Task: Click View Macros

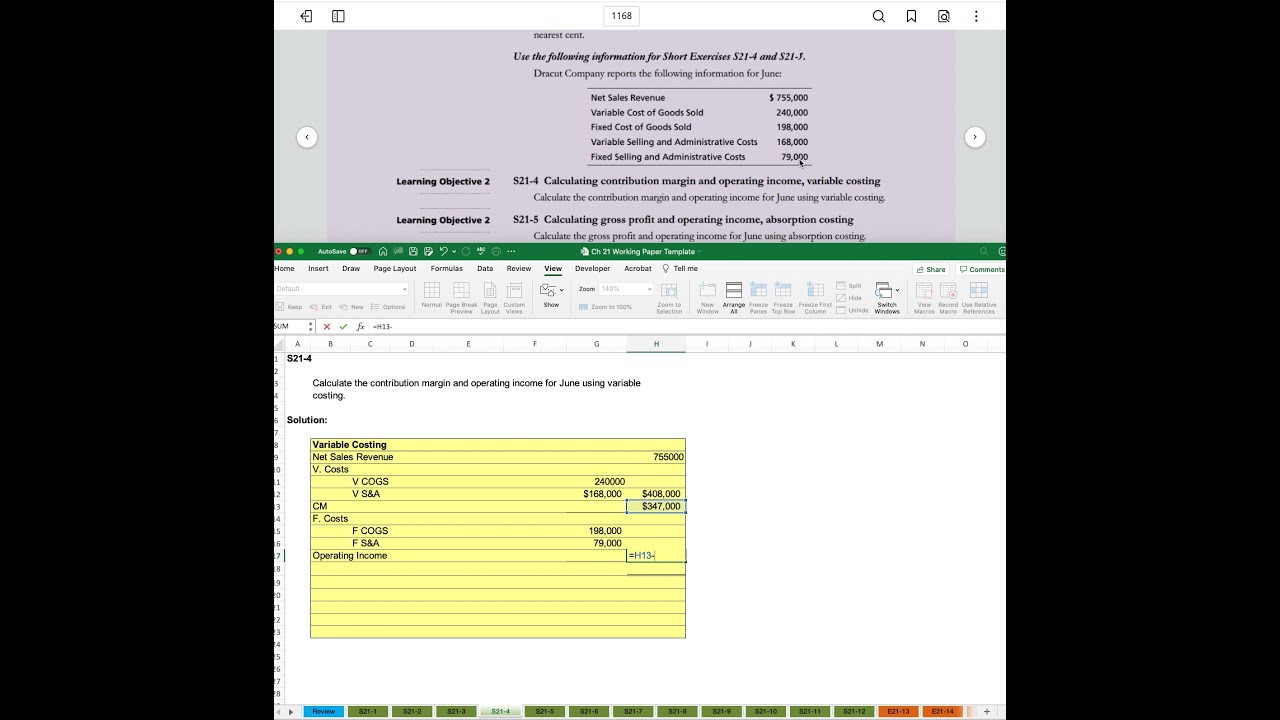Action: [x=924, y=298]
